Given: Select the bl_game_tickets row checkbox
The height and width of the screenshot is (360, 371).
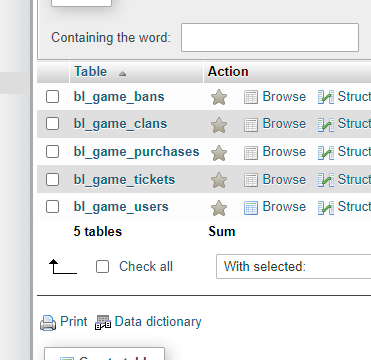Looking at the screenshot, I should (52, 180).
